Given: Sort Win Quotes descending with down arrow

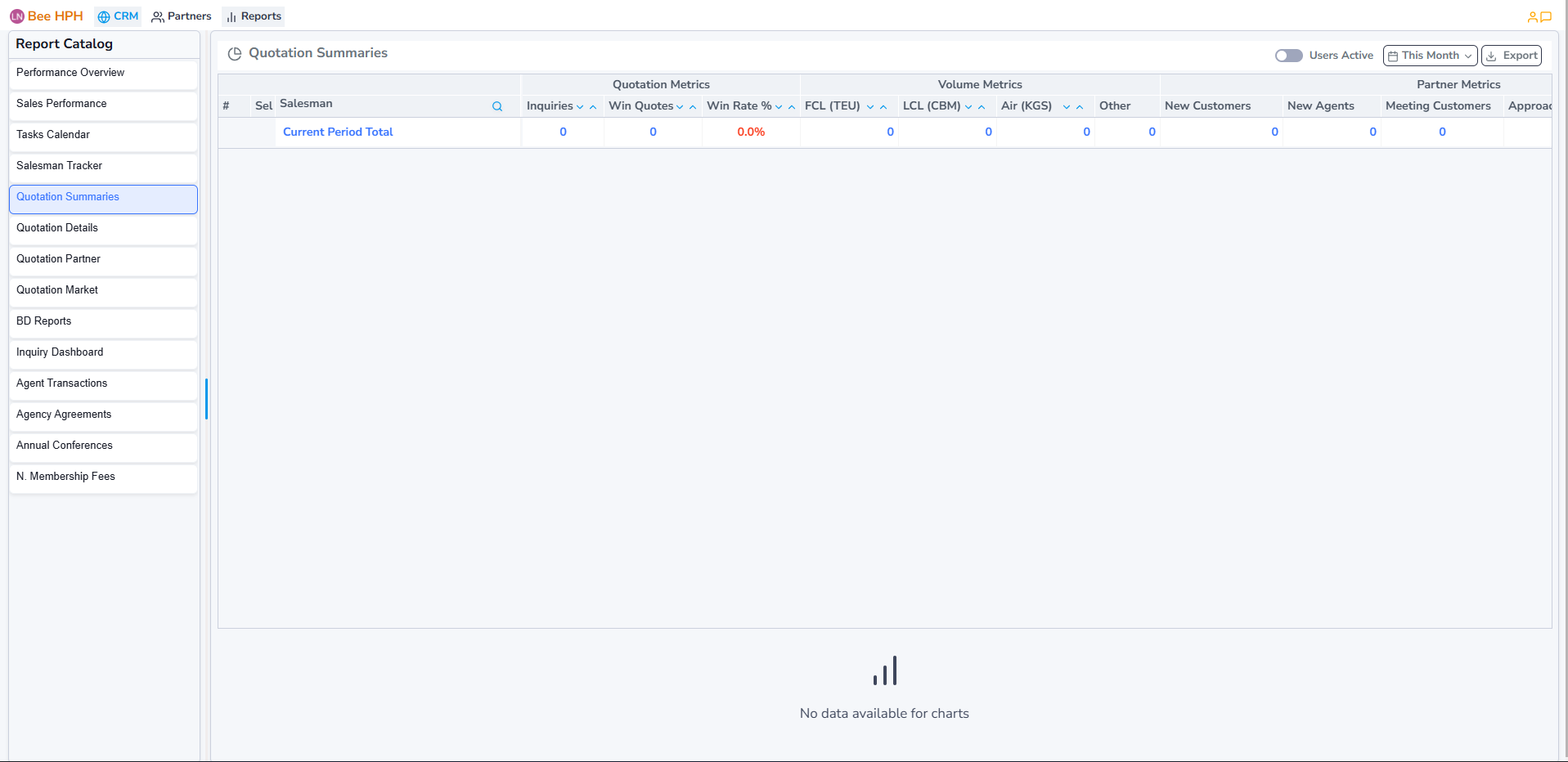Looking at the screenshot, I should [x=680, y=107].
